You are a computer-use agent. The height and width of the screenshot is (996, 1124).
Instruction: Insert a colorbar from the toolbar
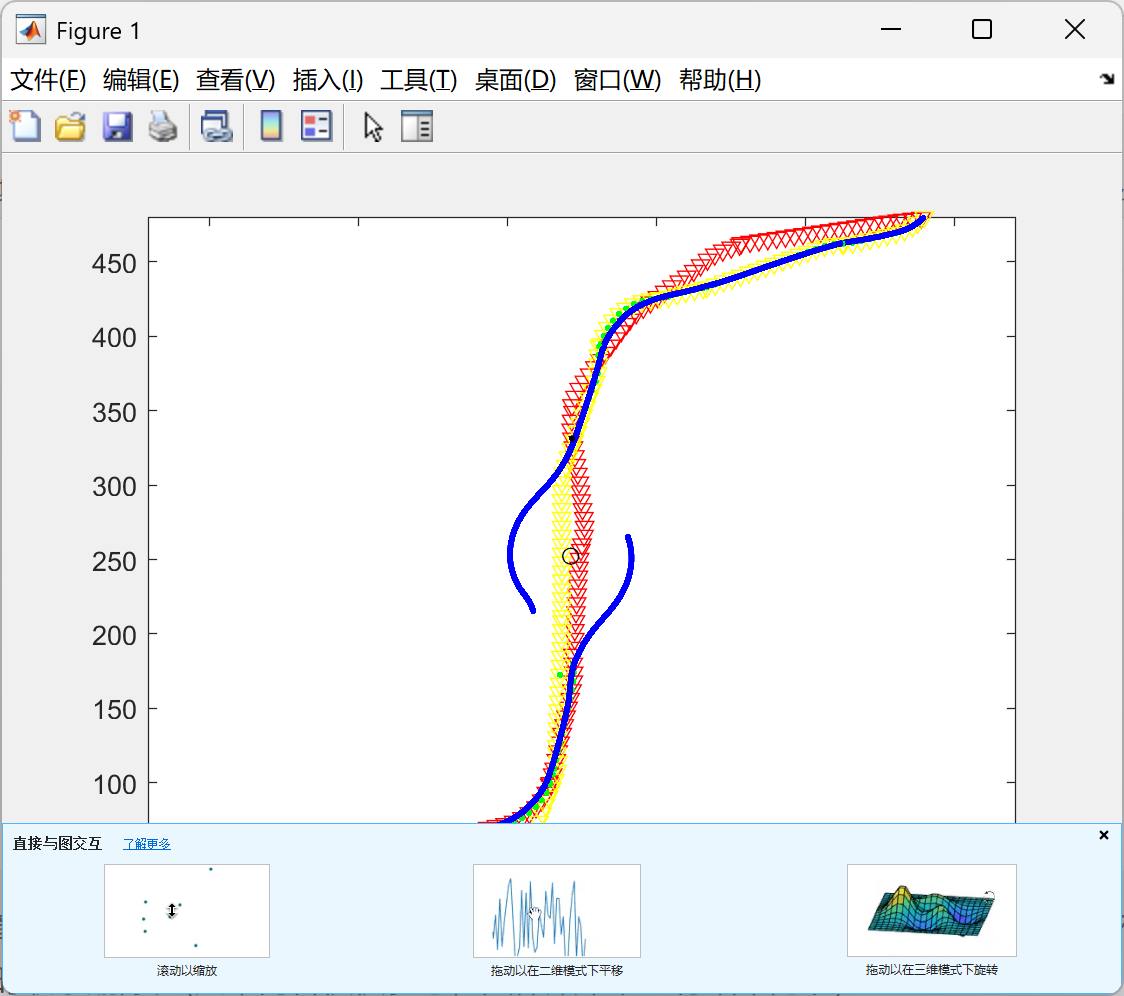point(271,126)
